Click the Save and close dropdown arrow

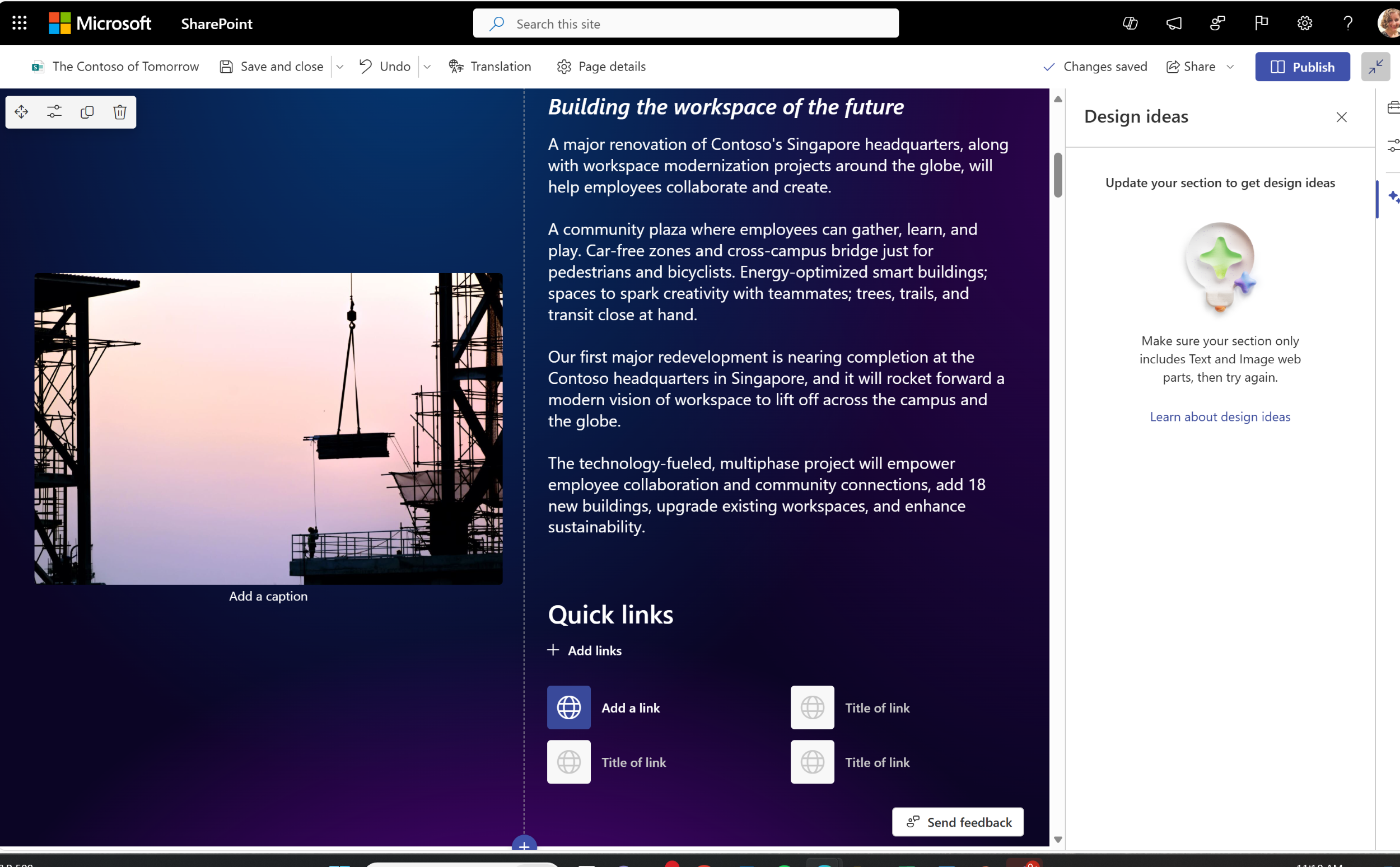[x=340, y=66]
